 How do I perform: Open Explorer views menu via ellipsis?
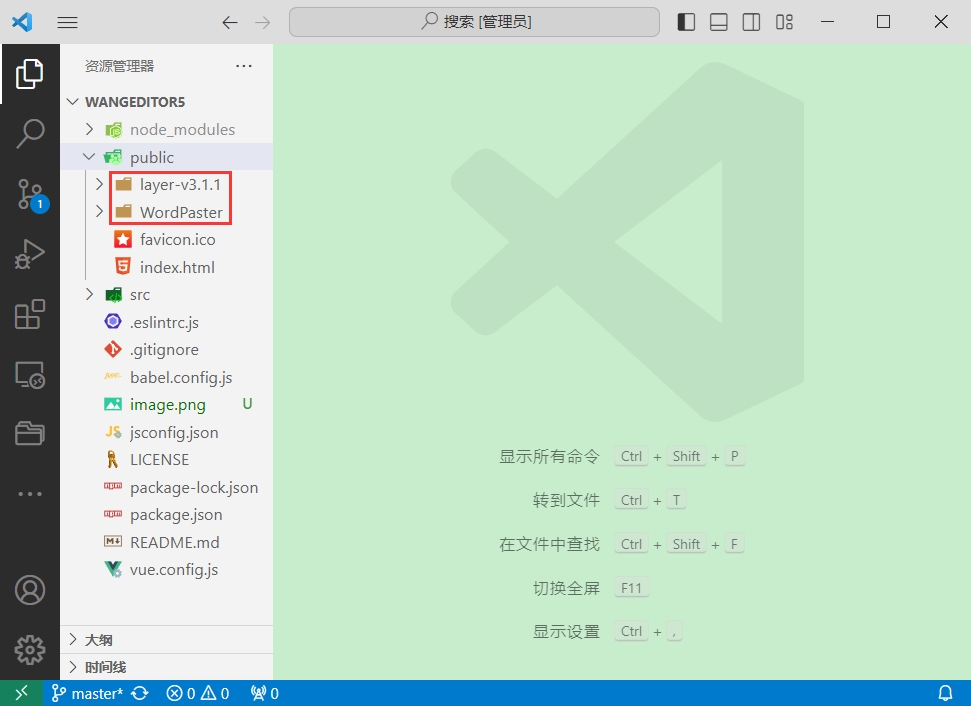pyautogui.click(x=243, y=66)
